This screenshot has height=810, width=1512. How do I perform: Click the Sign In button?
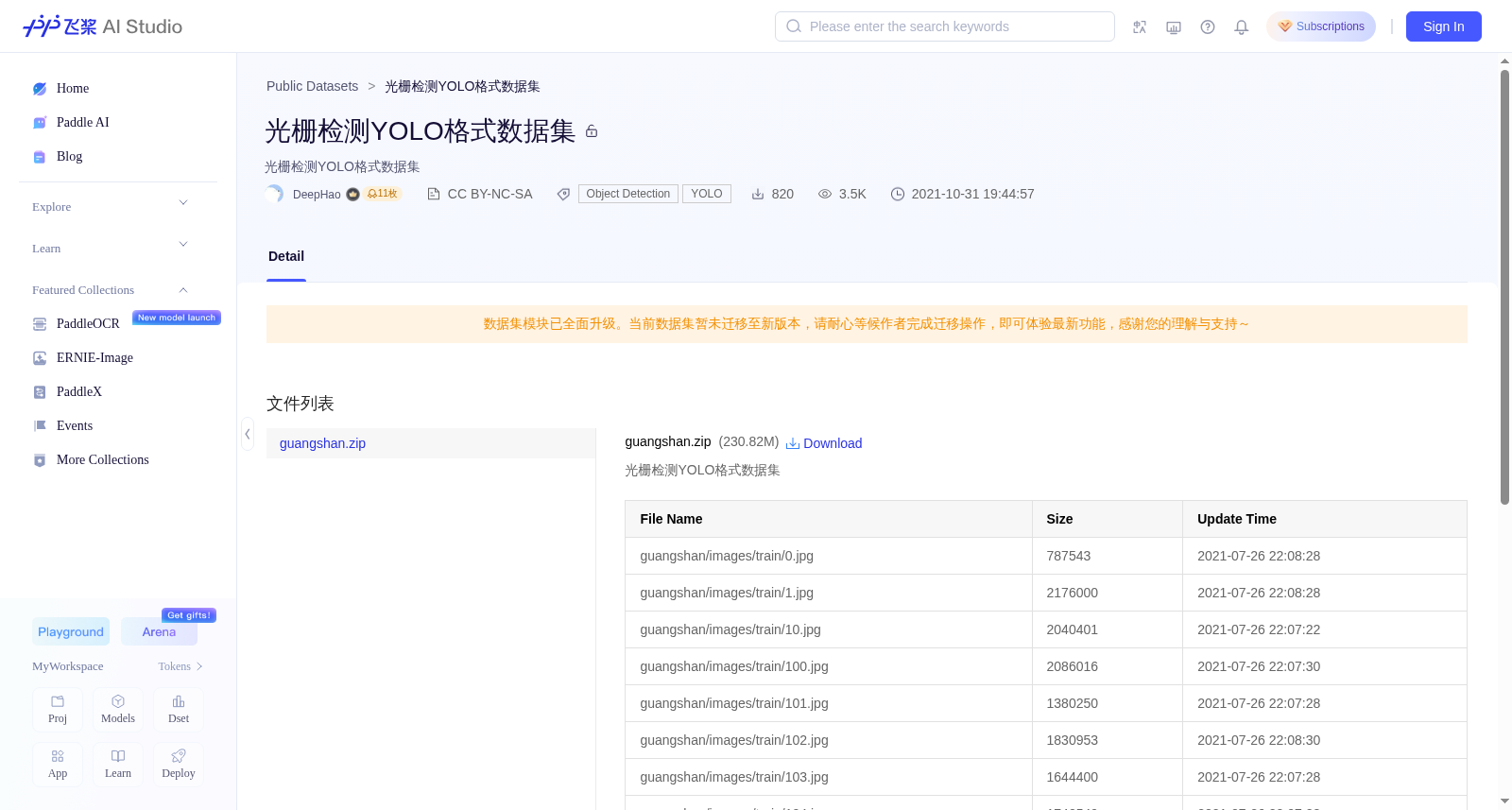[1444, 26]
